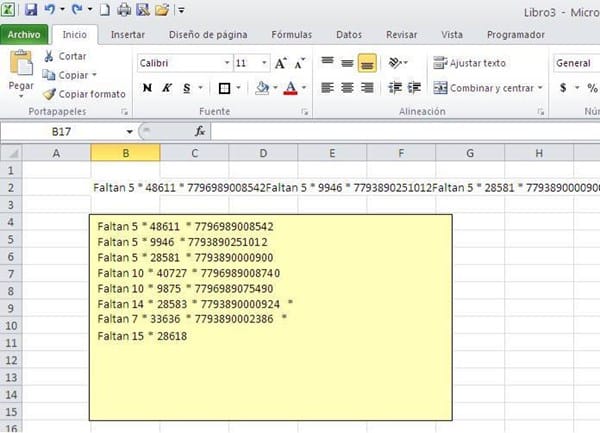Open the font color dropdown arrow
Viewport: 600px width, 433px height.
click(304, 88)
